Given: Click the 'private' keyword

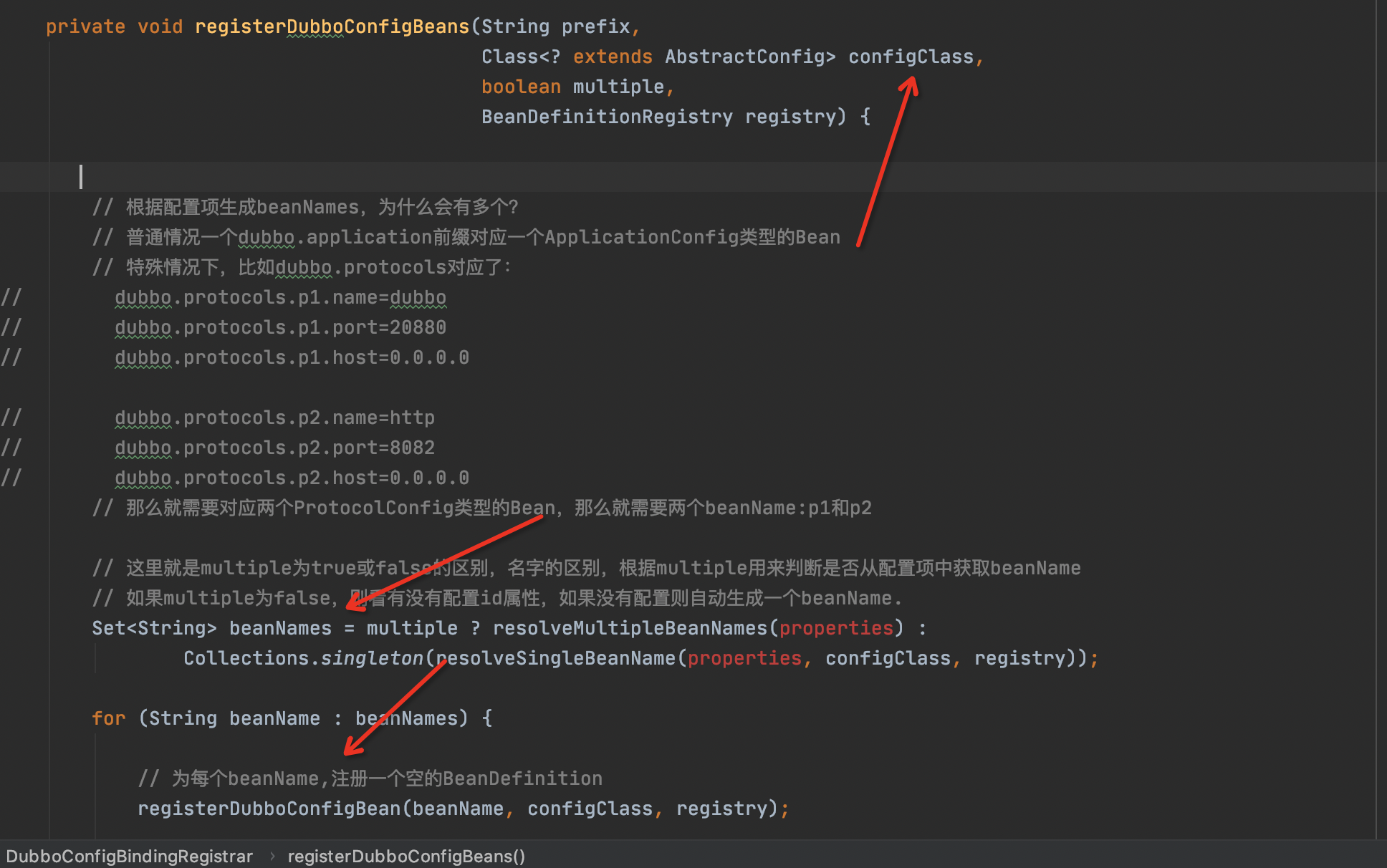Looking at the screenshot, I should point(85,26).
